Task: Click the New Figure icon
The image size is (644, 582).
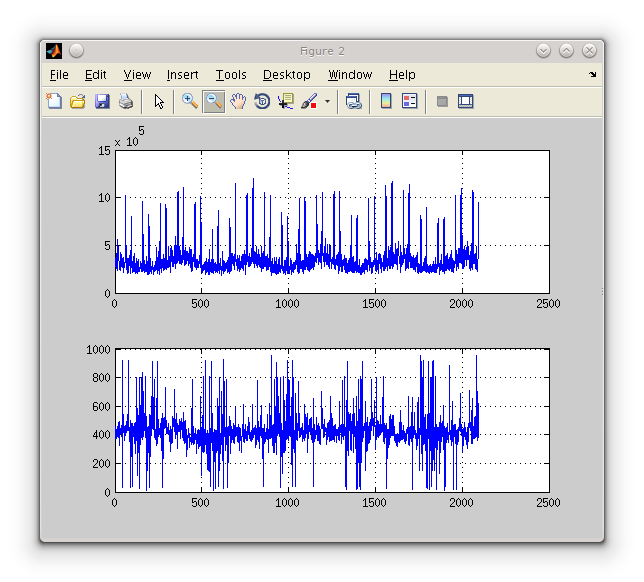Action: (x=54, y=101)
